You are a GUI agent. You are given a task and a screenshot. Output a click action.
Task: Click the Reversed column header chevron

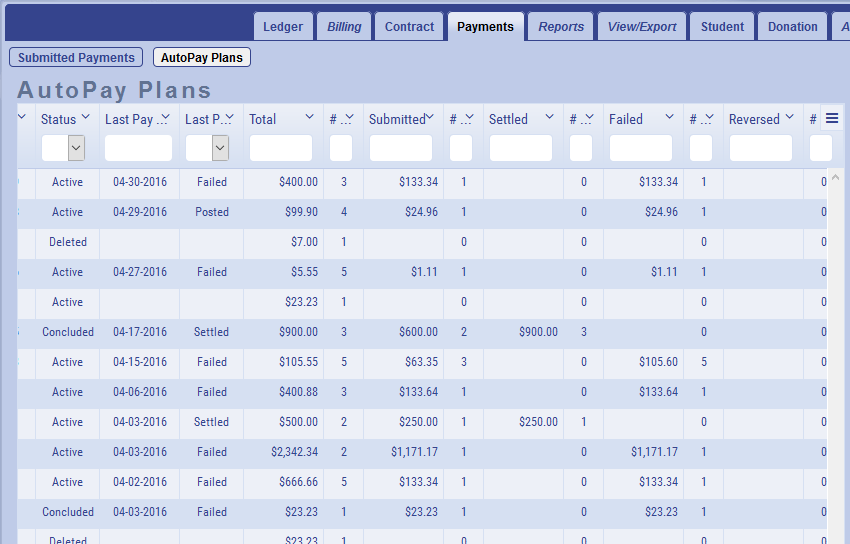789,118
